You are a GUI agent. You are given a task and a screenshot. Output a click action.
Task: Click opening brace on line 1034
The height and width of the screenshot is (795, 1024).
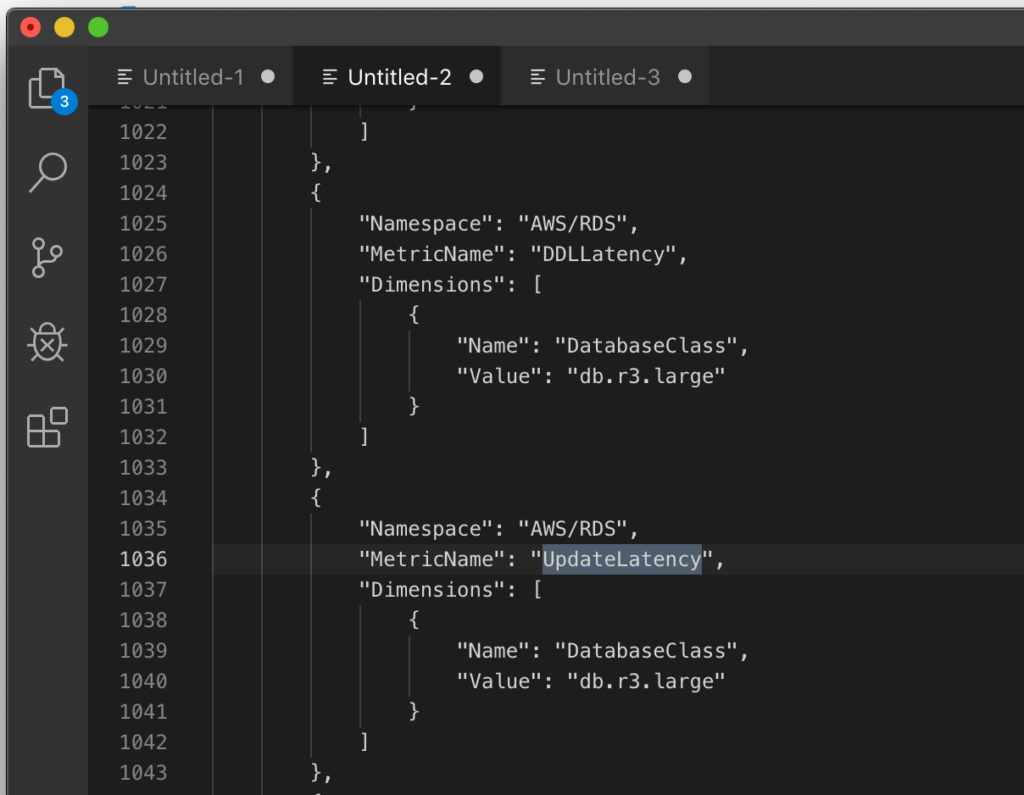[x=316, y=498]
